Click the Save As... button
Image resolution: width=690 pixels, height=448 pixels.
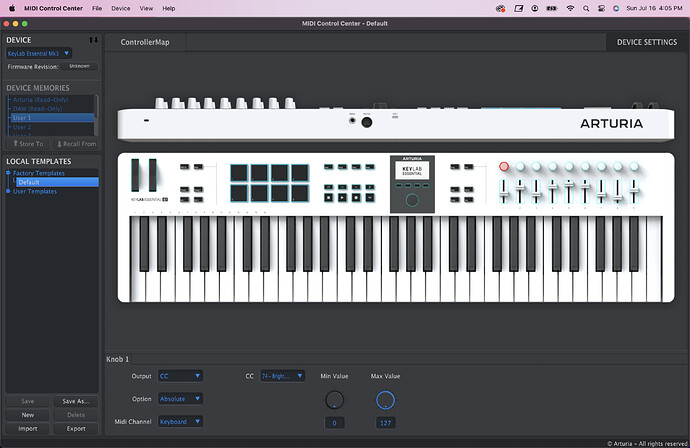pyautogui.click(x=75, y=401)
